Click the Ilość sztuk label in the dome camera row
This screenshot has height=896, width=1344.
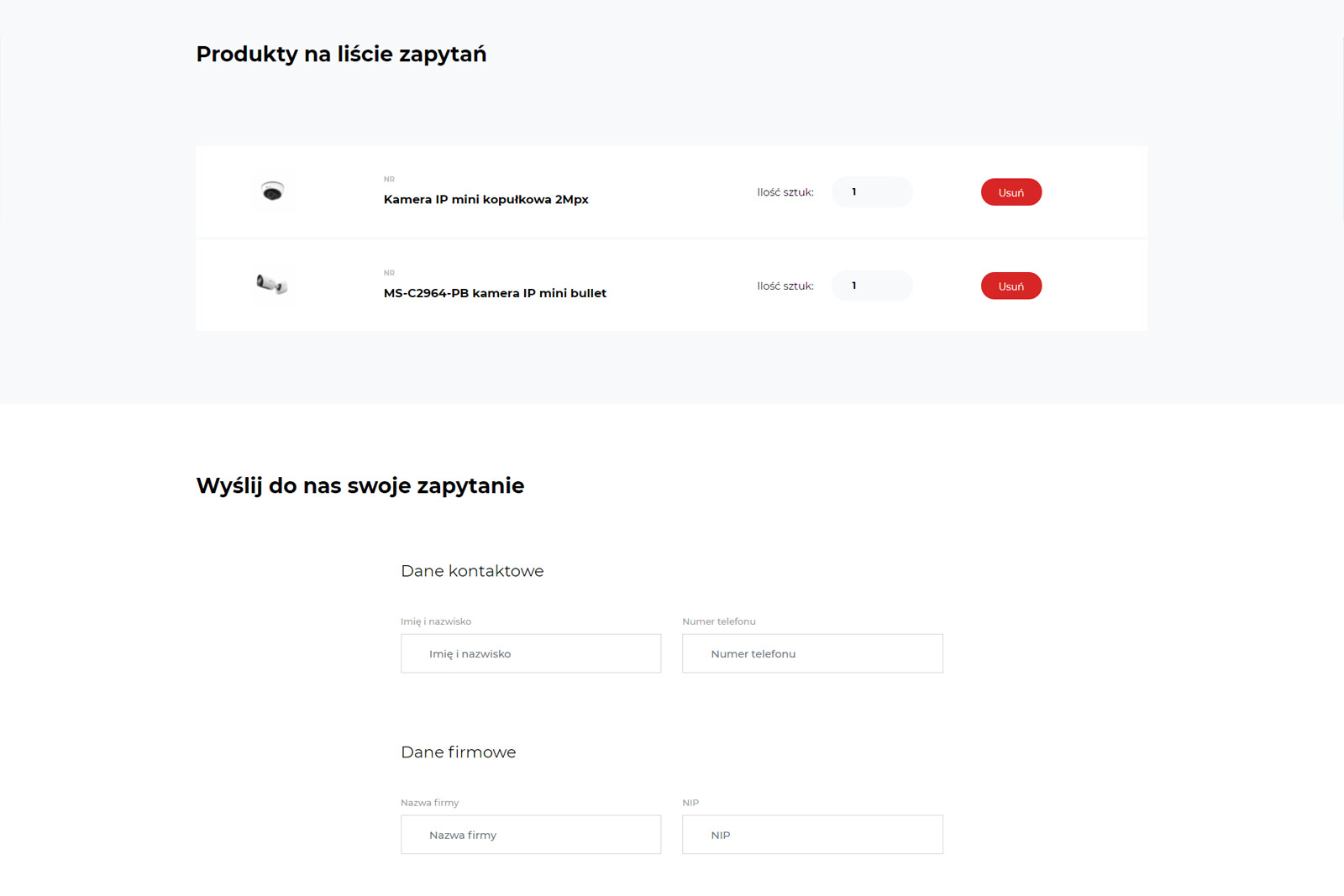click(785, 192)
